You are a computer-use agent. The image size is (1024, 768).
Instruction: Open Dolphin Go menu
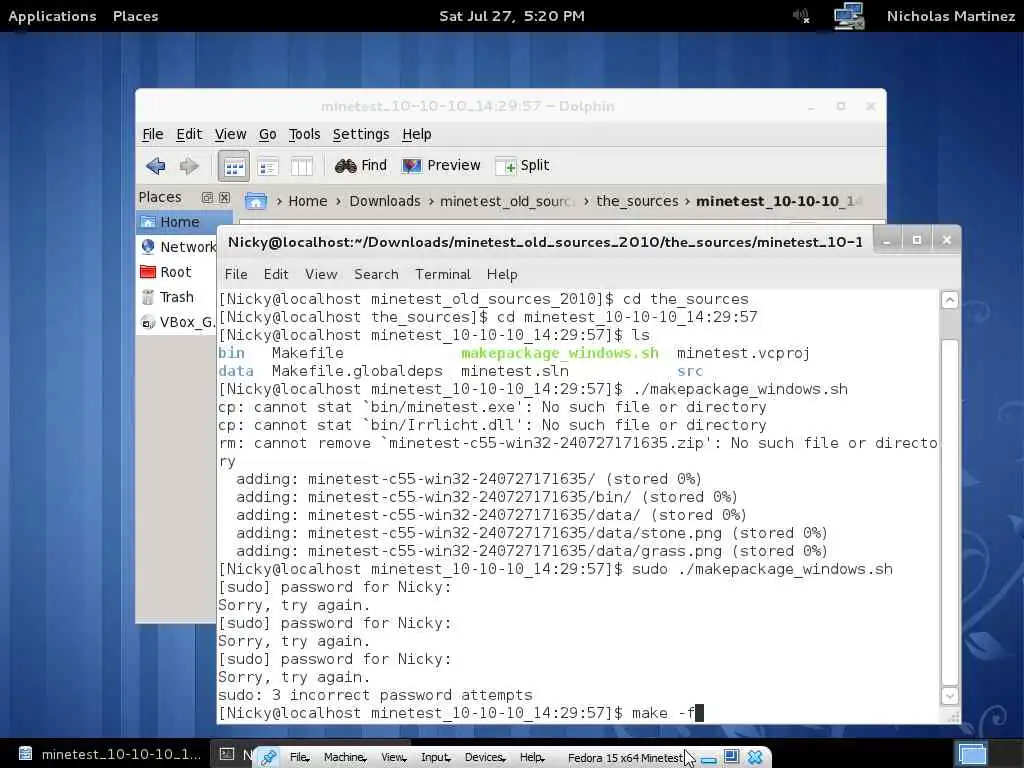pos(268,135)
